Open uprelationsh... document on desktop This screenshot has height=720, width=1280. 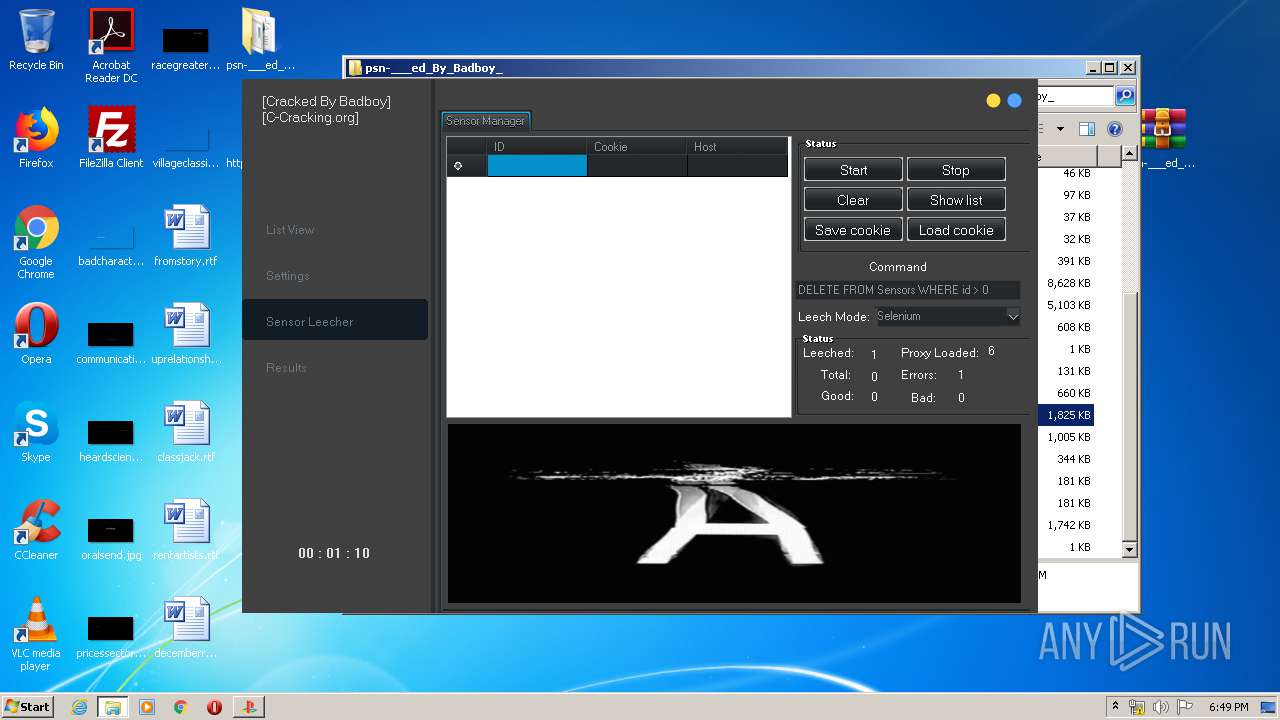pos(186,333)
